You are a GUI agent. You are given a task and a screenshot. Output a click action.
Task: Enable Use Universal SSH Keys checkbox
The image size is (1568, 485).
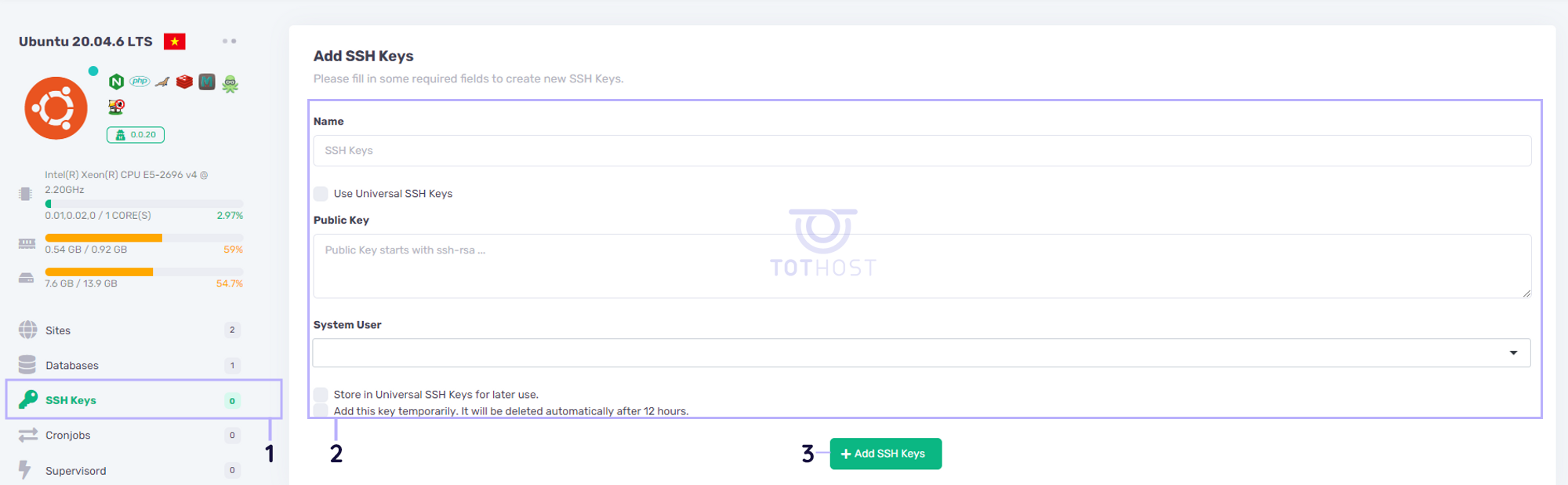[321, 194]
